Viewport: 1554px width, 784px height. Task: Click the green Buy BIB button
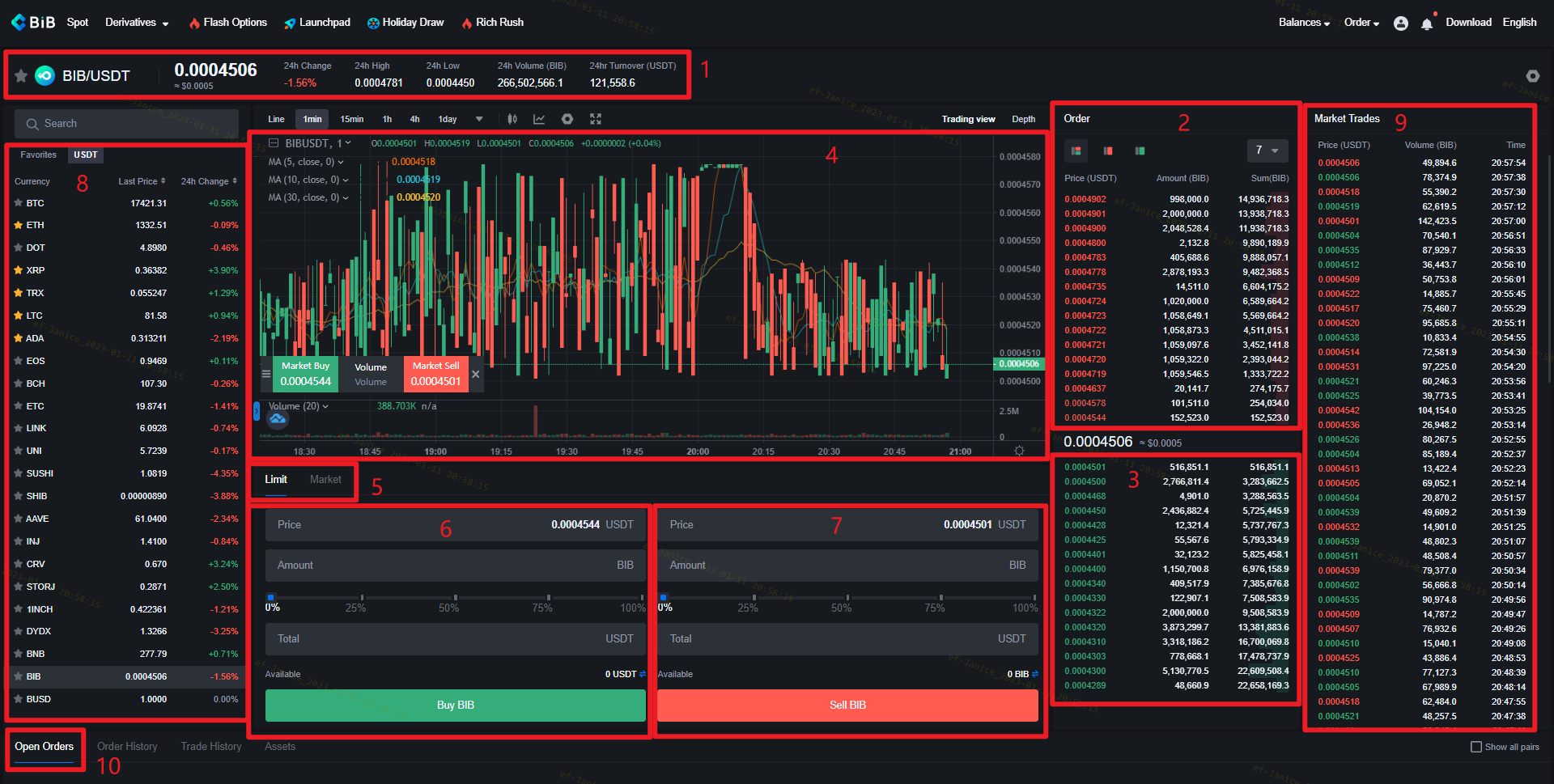pos(456,706)
